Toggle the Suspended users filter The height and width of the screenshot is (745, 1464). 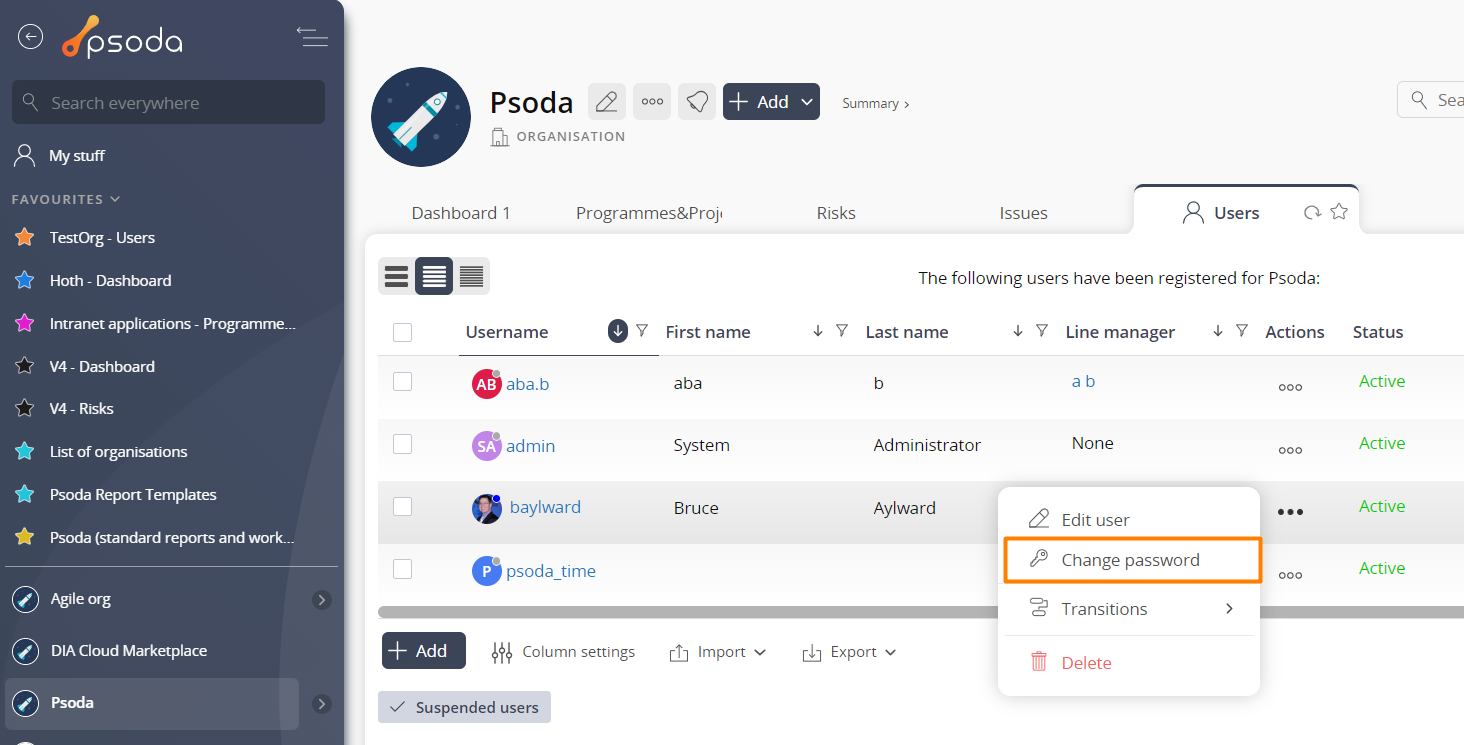pyautogui.click(x=464, y=707)
